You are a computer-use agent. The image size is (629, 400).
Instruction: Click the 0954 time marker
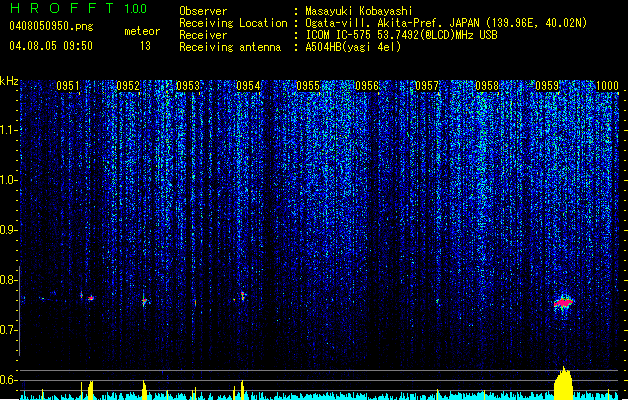(x=248, y=86)
